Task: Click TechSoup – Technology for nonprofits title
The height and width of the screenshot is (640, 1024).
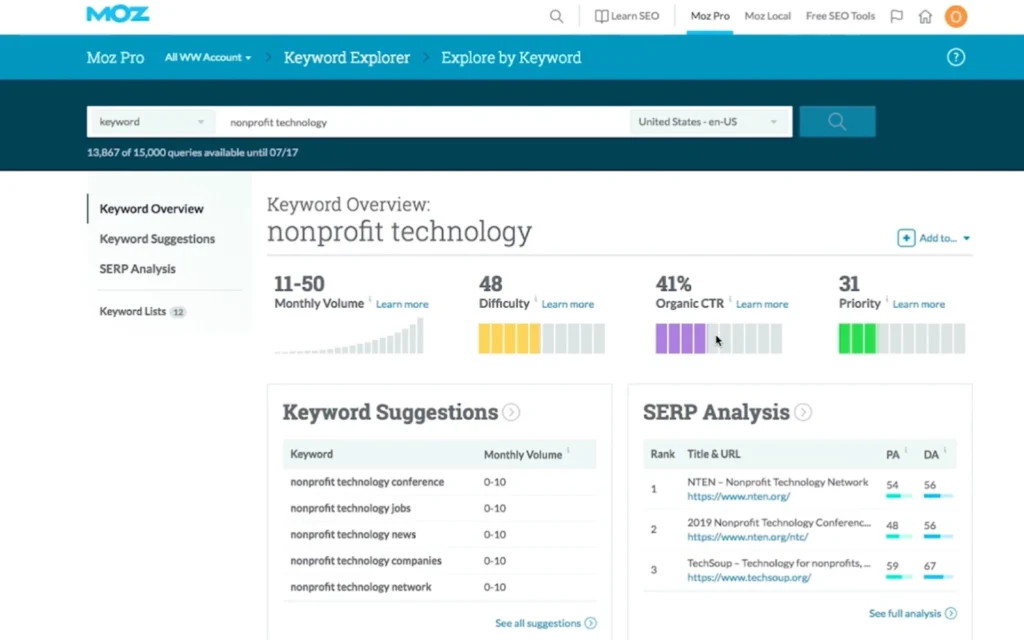Action: [x=778, y=563]
